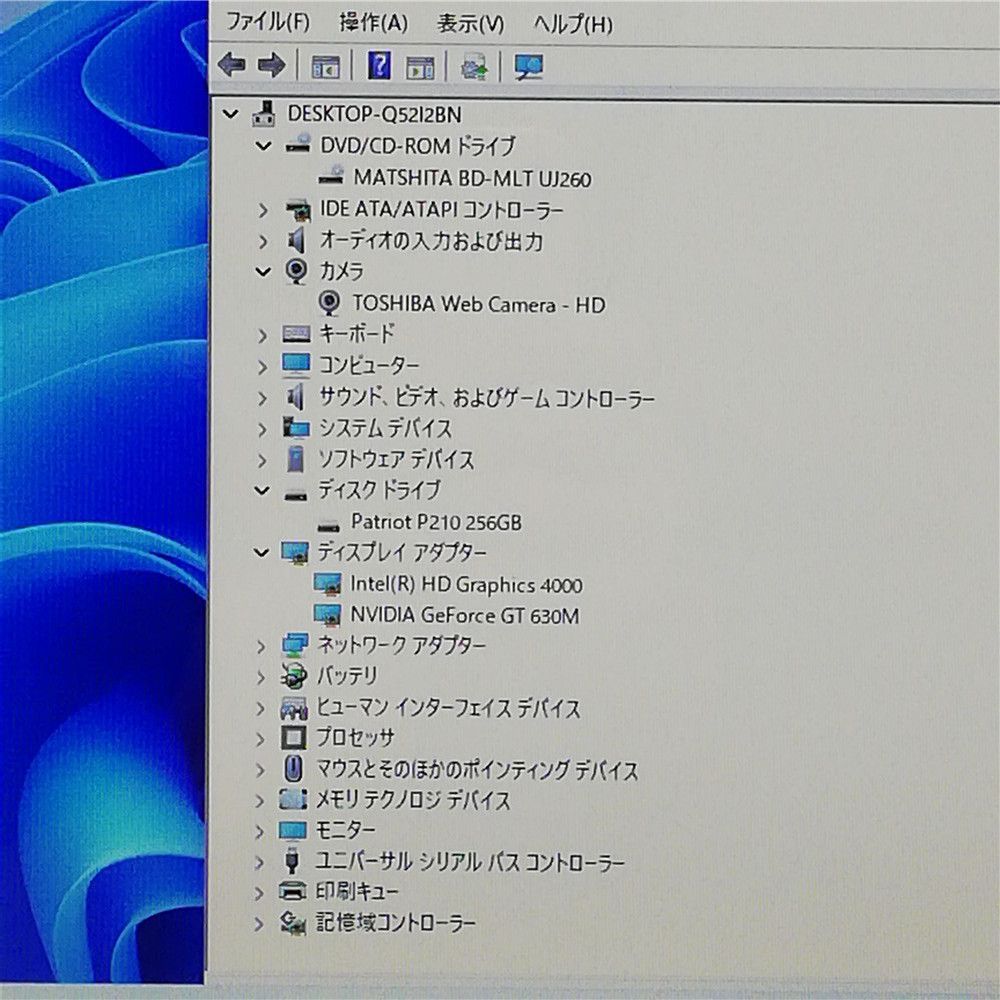Viewport: 1000px width, 1000px height.
Task: Collapse the DESKTOP-Q52I2BN root node
Action: click(230, 114)
